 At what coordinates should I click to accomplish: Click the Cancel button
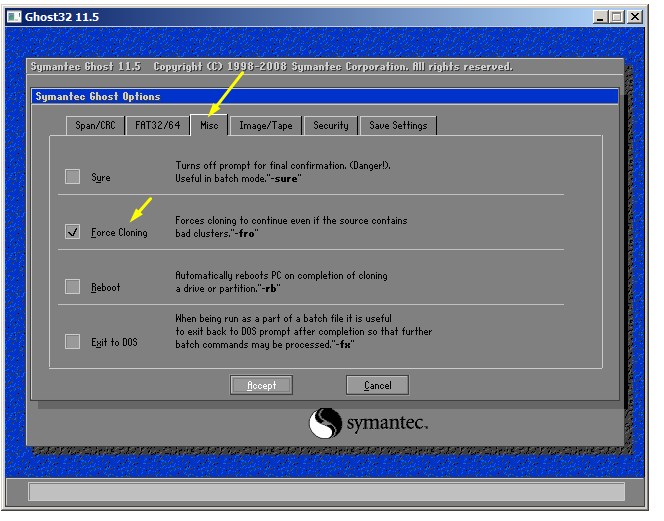377,385
